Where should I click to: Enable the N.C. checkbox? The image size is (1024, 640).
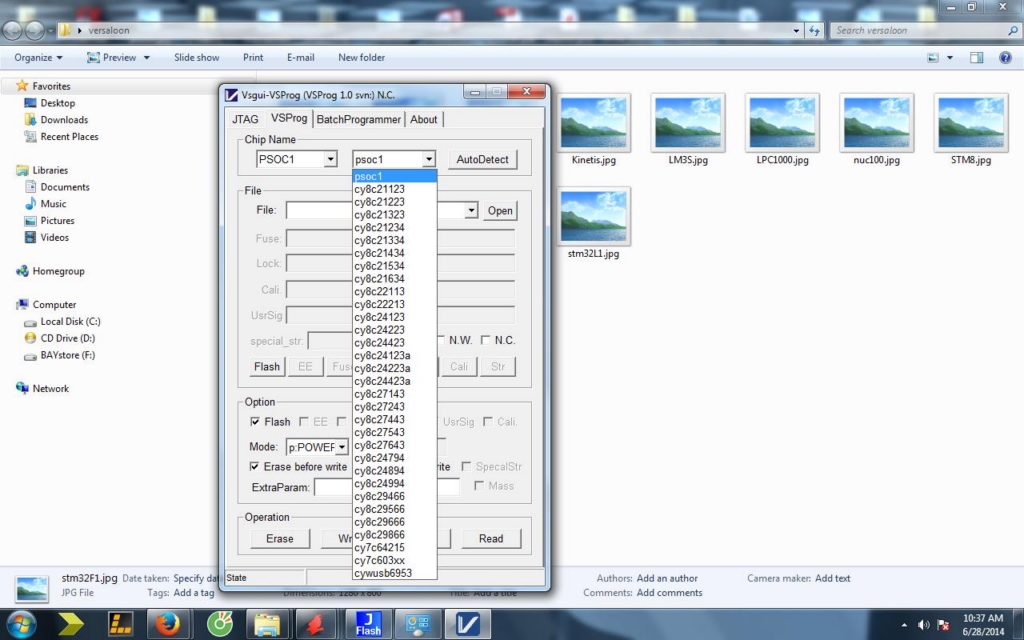486,340
